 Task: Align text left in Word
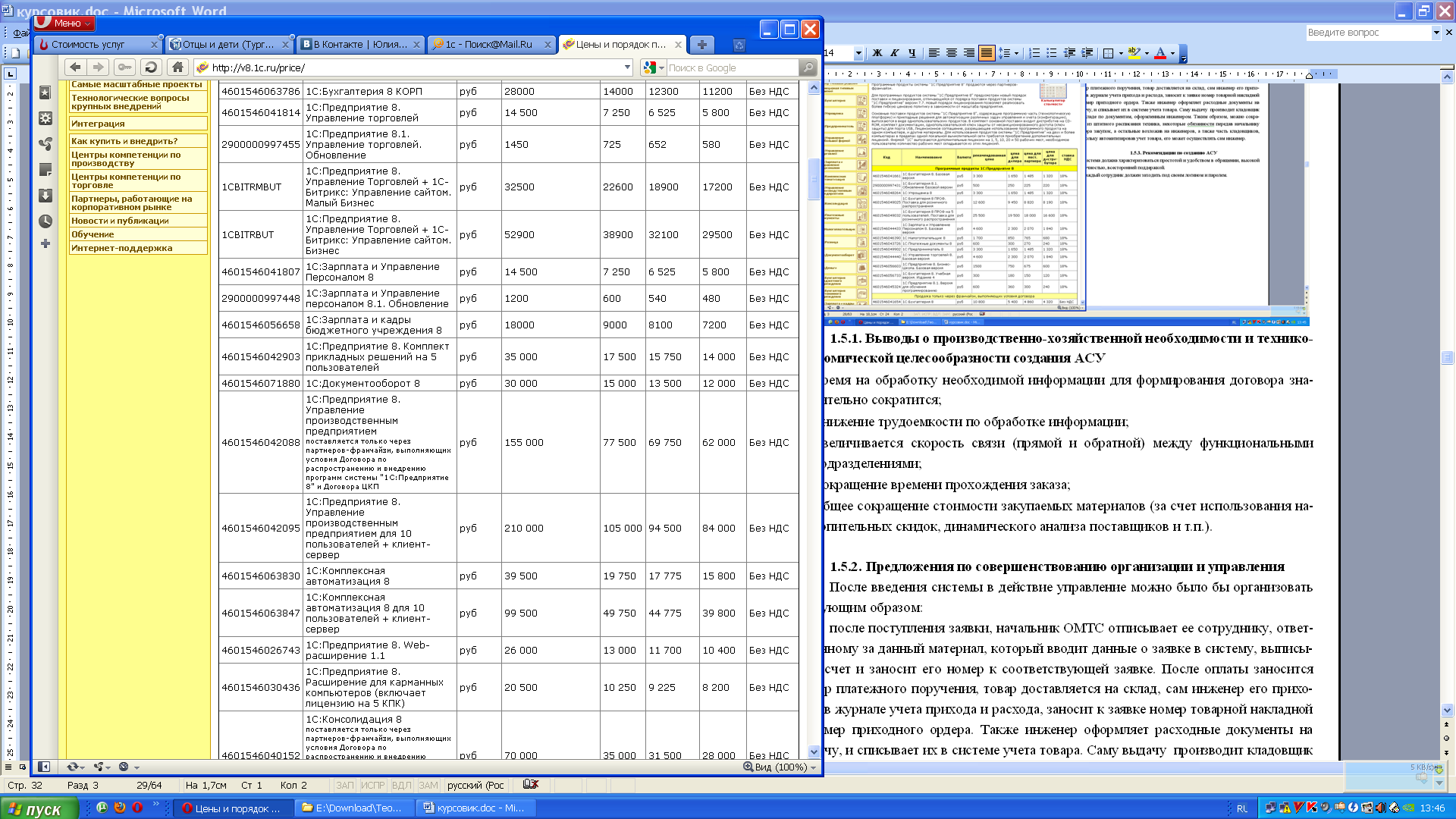tap(934, 53)
